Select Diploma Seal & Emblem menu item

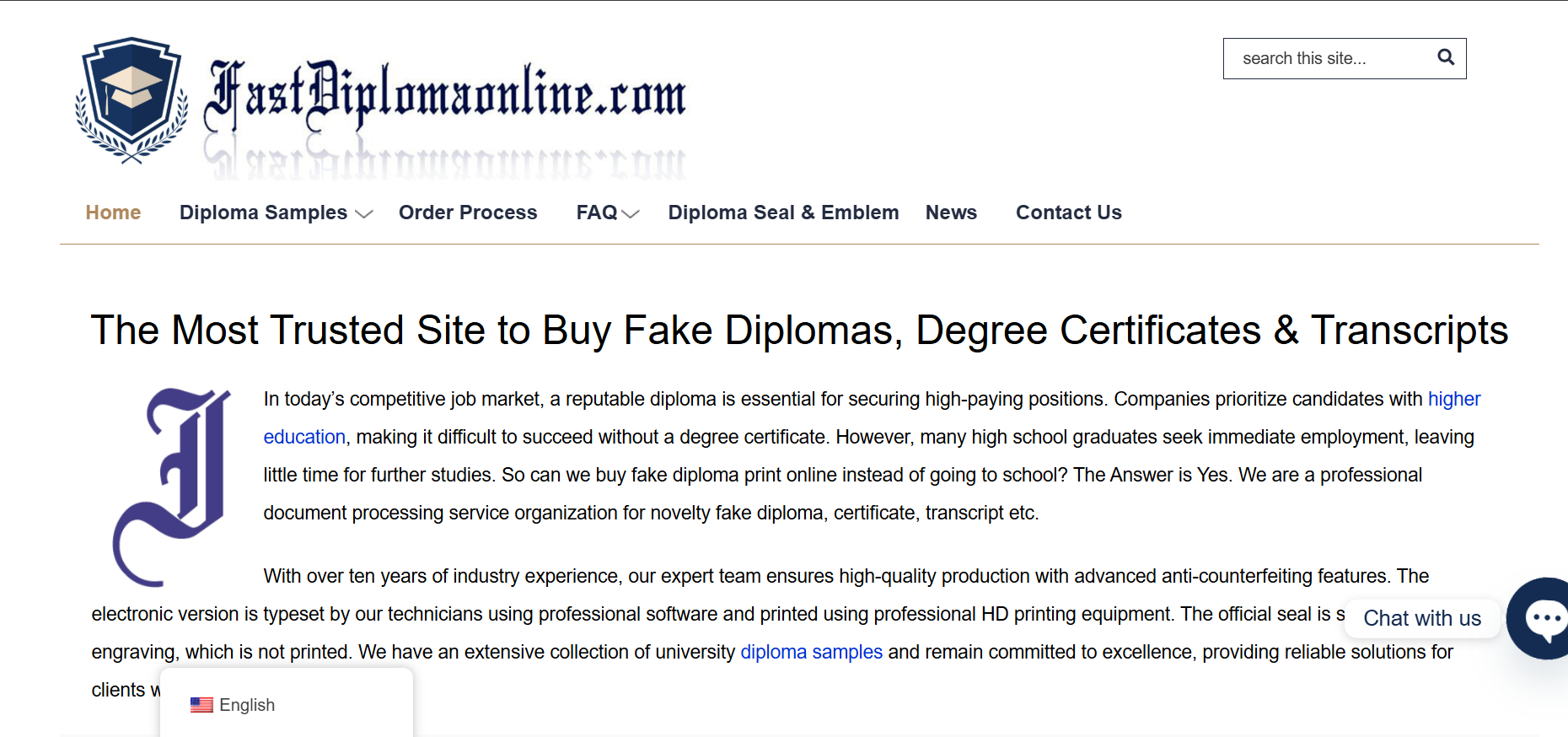pos(783,212)
